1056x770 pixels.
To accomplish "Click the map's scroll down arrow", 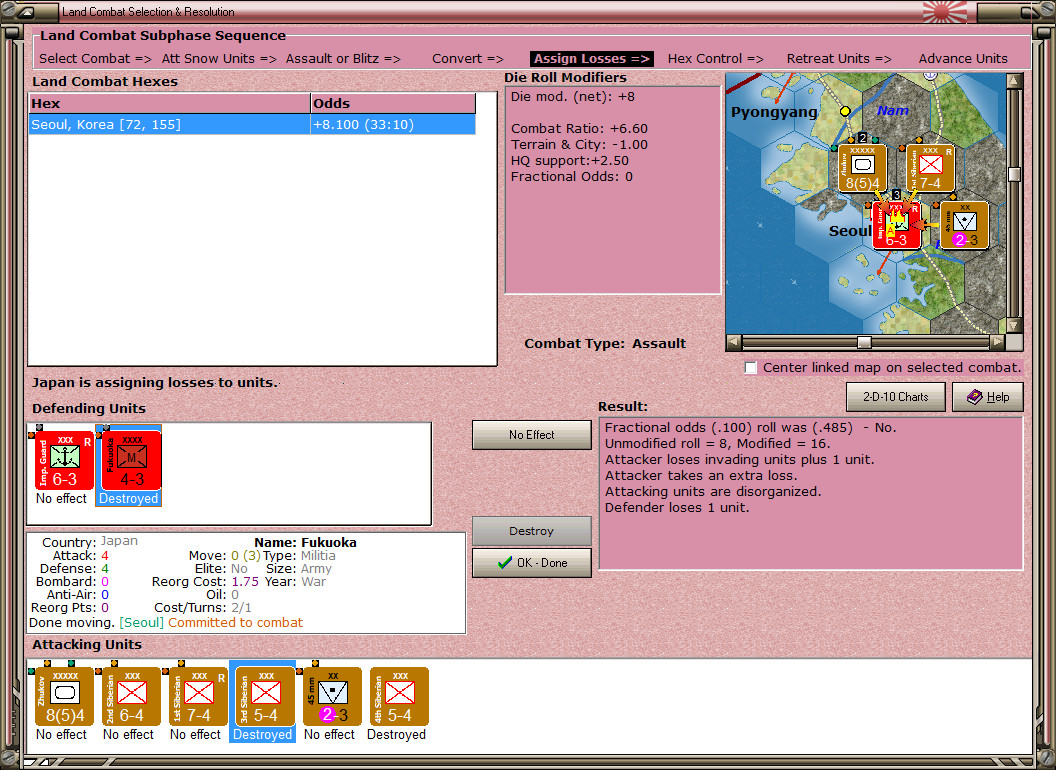I will coord(1014,325).
